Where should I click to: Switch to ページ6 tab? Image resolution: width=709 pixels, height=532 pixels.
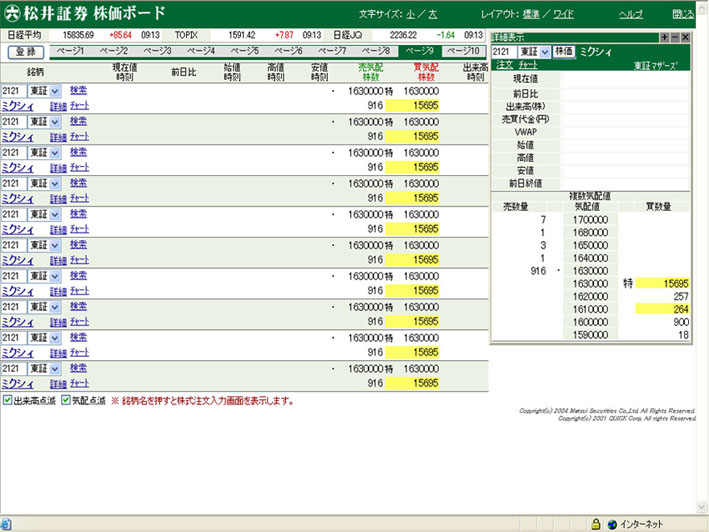[288, 51]
